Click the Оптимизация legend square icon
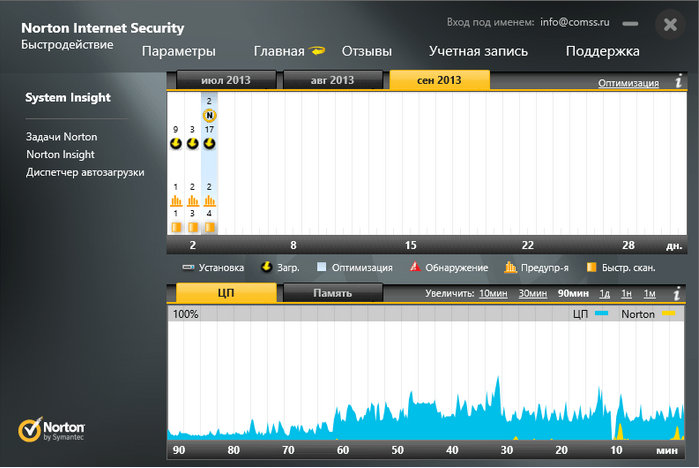Screen dimensions: 699x468 click(x=321, y=267)
